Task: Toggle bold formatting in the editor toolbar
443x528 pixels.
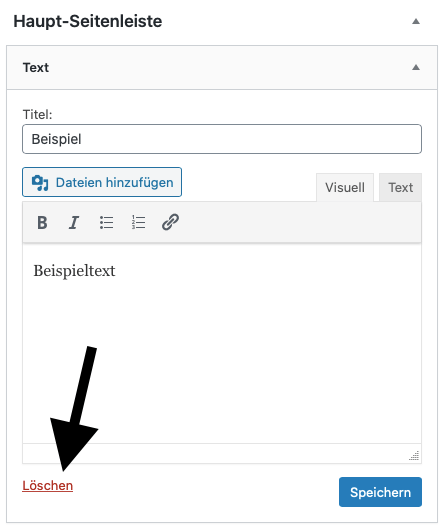Action: pyautogui.click(x=42, y=223)
